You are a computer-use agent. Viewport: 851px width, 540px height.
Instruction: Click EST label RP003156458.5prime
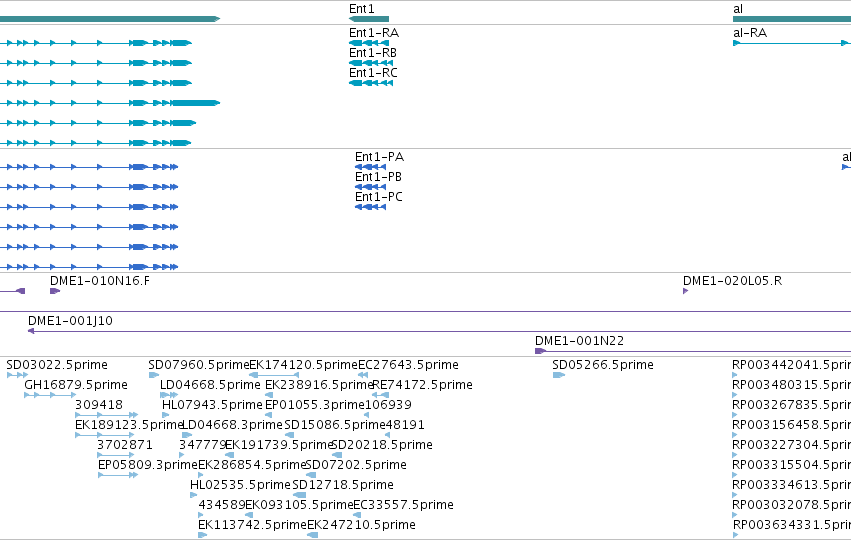791,424
